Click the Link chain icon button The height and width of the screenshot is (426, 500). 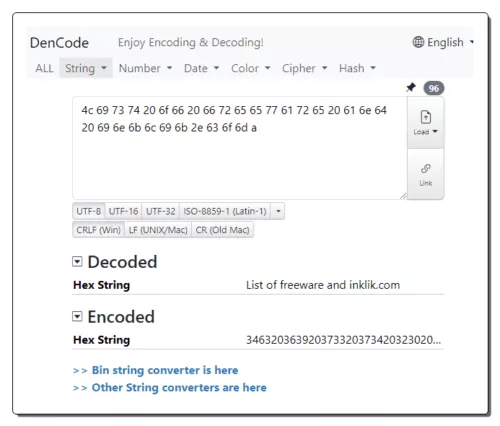[426, 174]
